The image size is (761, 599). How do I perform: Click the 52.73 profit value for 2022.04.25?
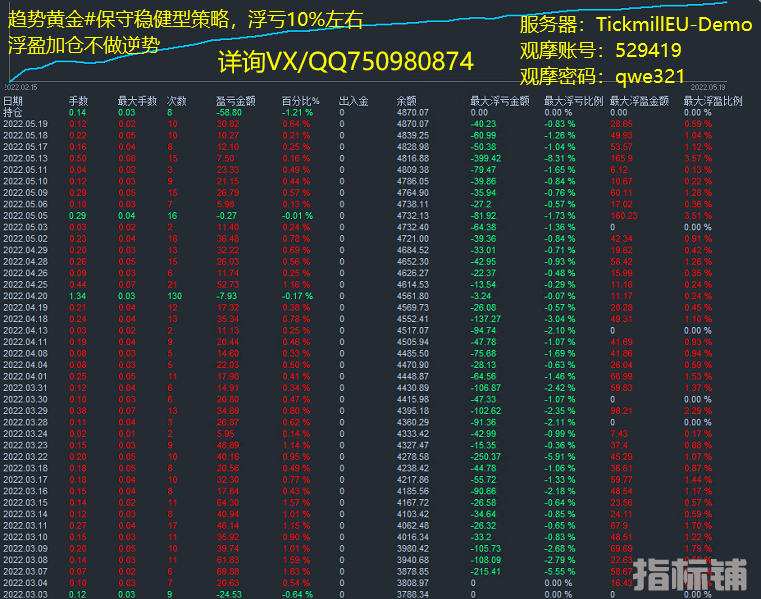tap(228, 284)
